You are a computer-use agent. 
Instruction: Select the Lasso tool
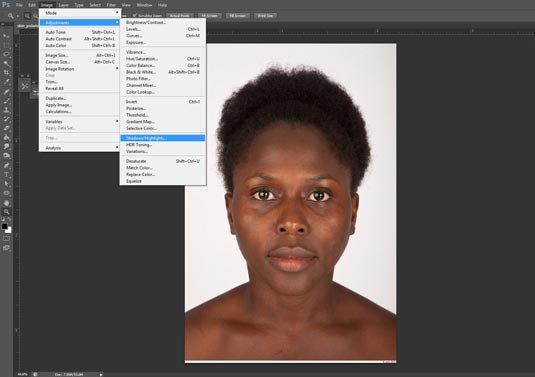point(6,54)
